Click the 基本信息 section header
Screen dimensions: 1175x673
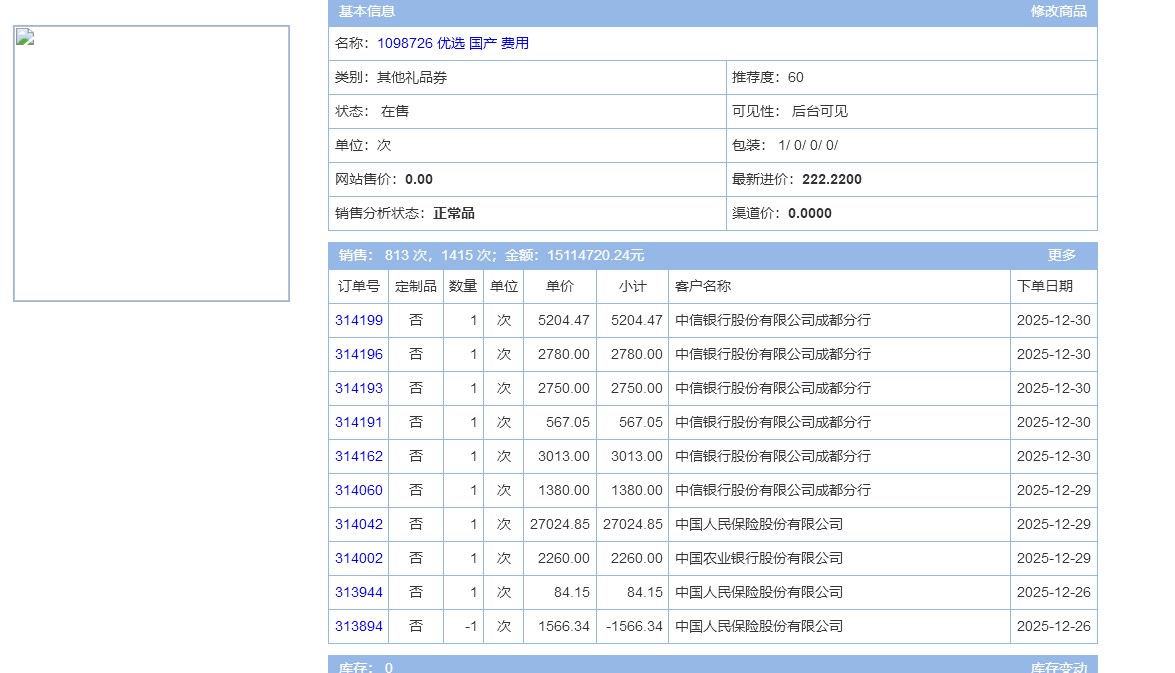click(x=367, y=12)
